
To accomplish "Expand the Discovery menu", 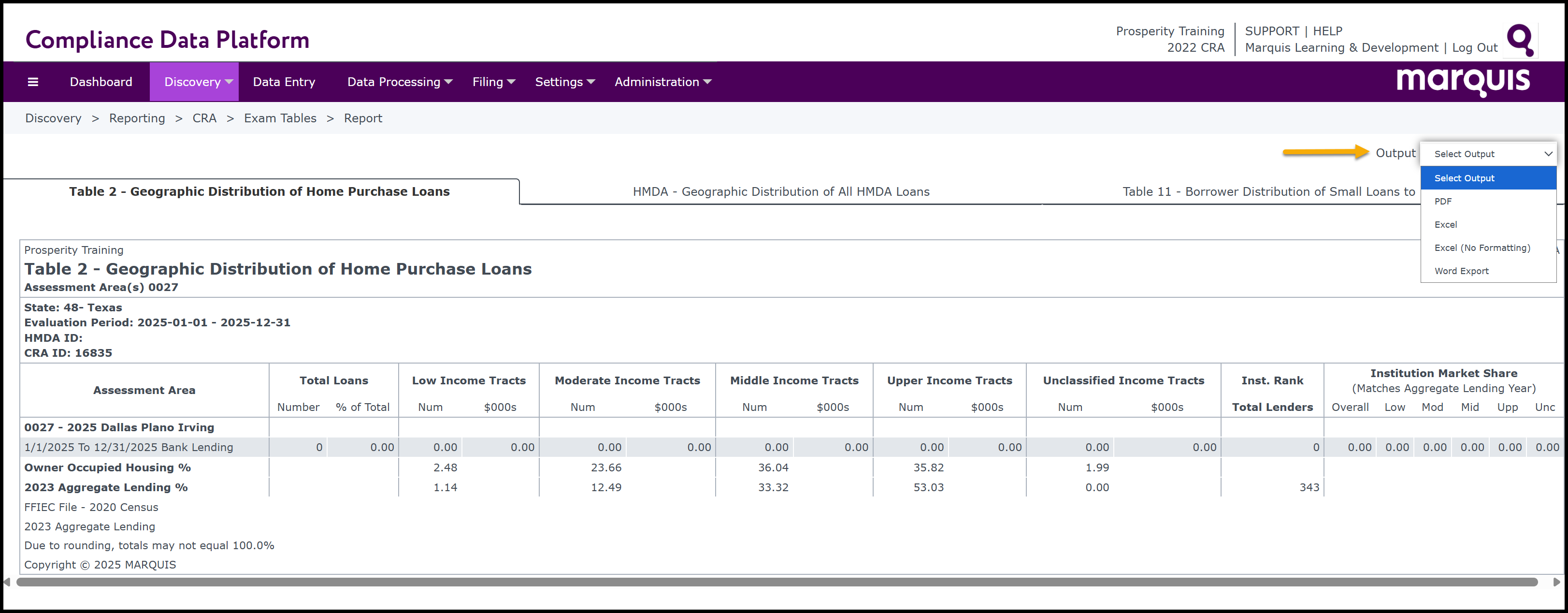I will [x=194, y=82].
